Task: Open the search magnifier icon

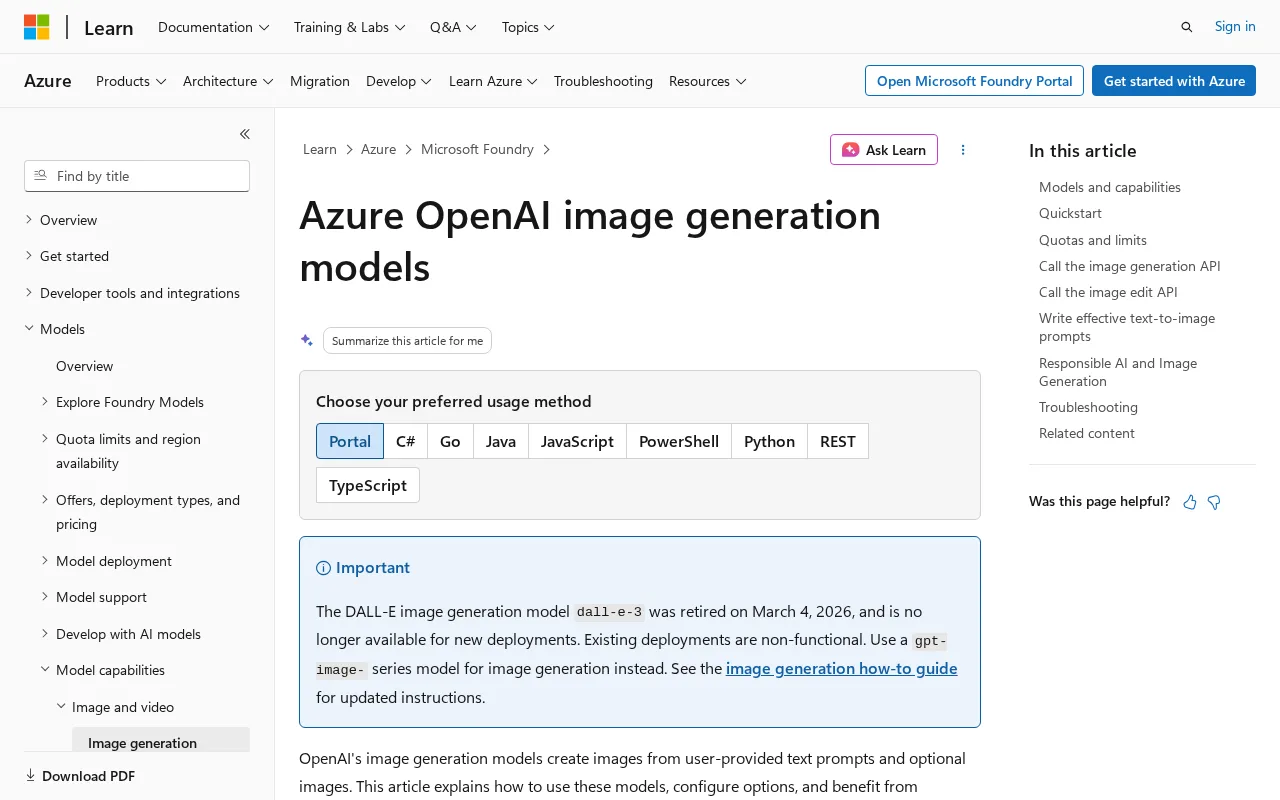Action: coord(1186,27)
